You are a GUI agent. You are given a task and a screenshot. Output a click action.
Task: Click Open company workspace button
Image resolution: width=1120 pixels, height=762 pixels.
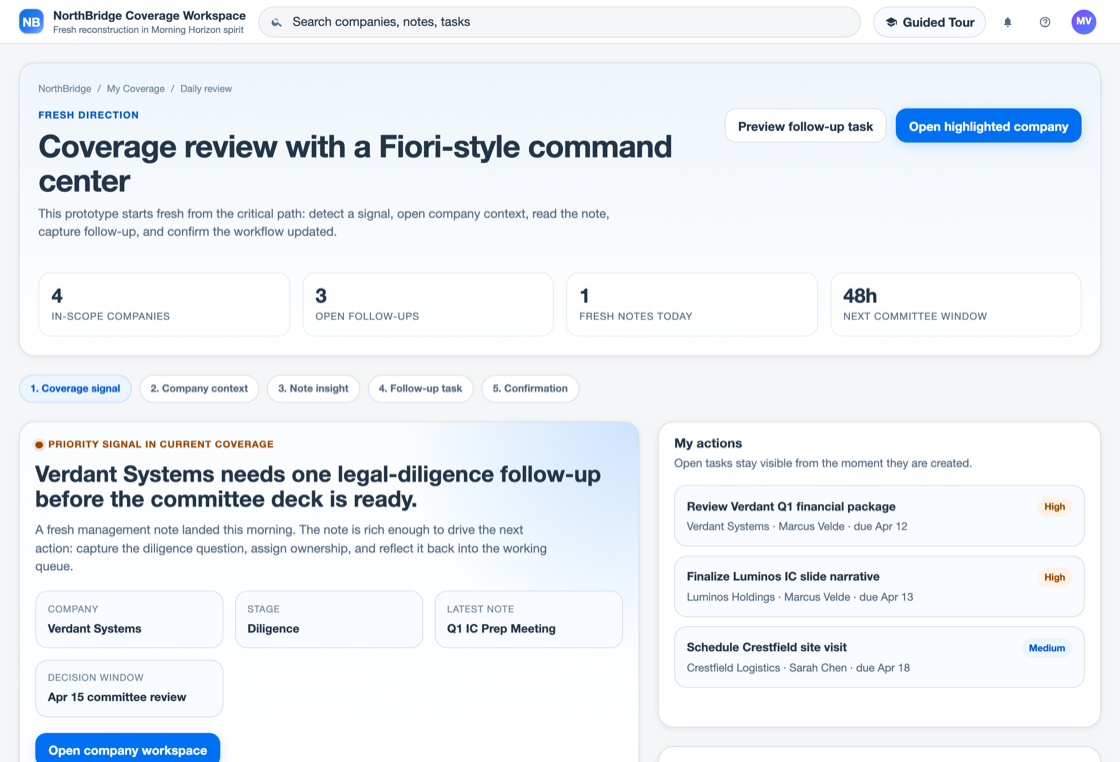tap(128, 749)
